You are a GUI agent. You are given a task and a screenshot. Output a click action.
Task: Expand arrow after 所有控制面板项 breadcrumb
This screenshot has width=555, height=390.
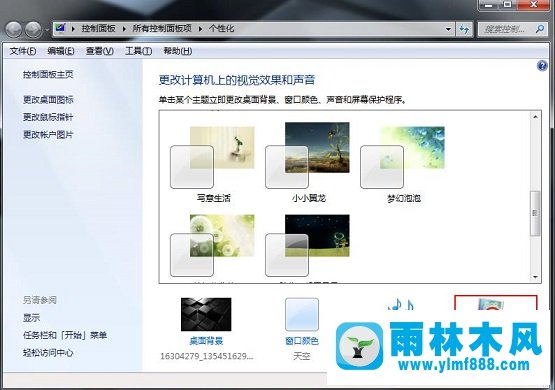(x=200, y=29)
